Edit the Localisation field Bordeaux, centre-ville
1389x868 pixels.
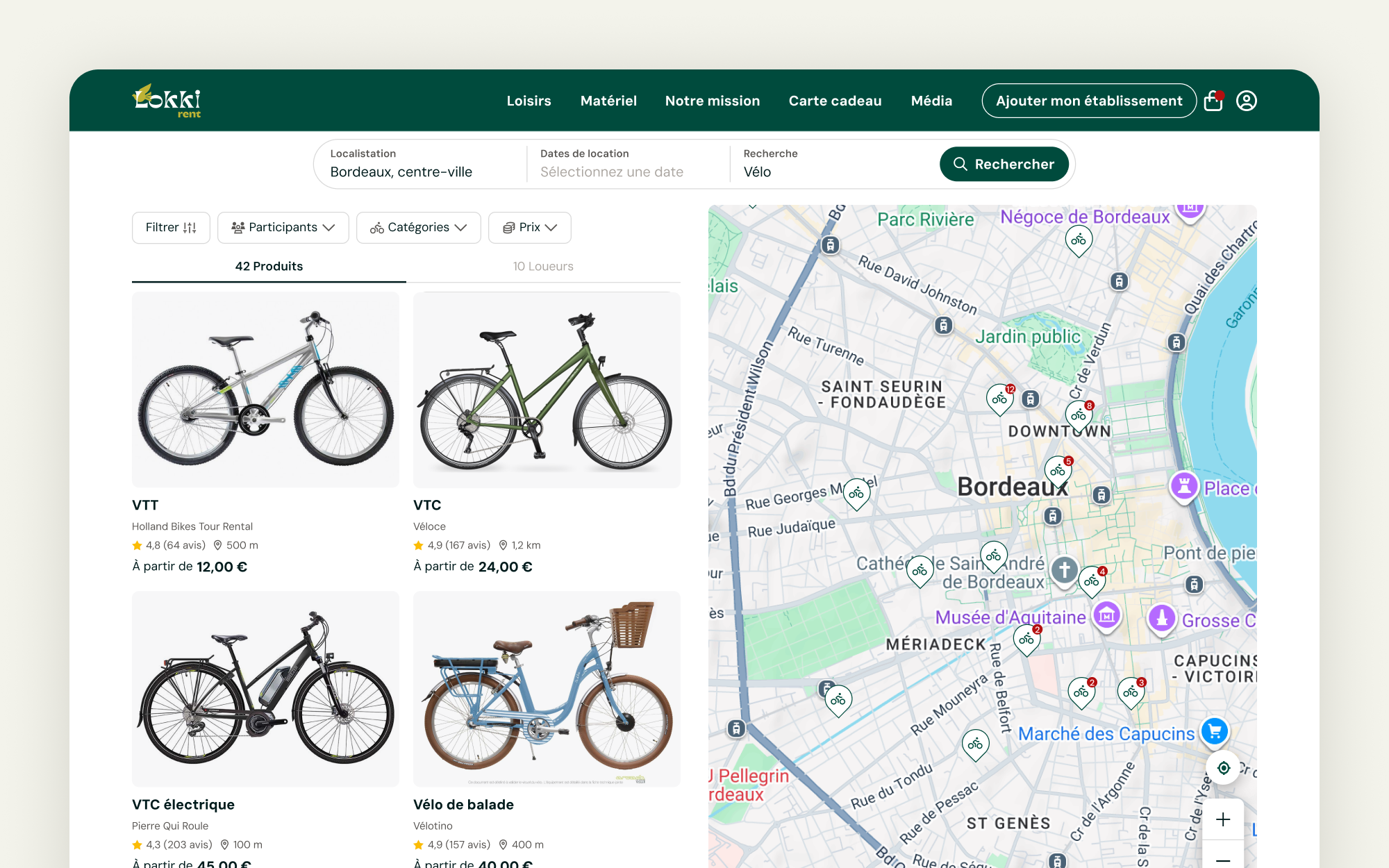(421, 164)
